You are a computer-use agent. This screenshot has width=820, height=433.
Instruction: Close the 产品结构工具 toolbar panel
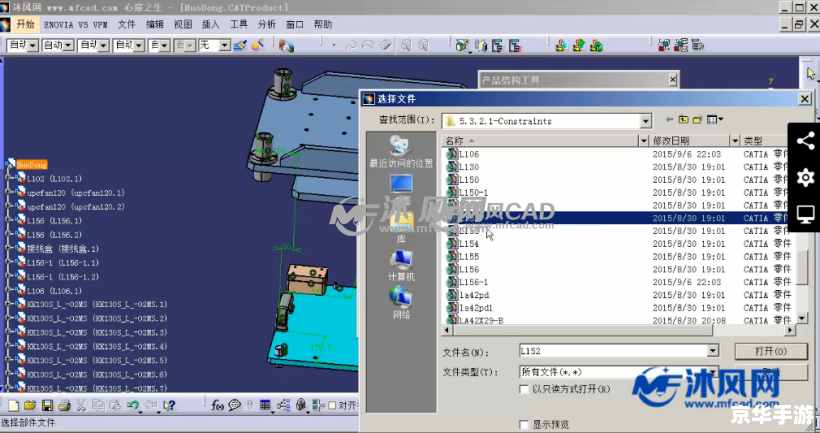tap(673, 80)
